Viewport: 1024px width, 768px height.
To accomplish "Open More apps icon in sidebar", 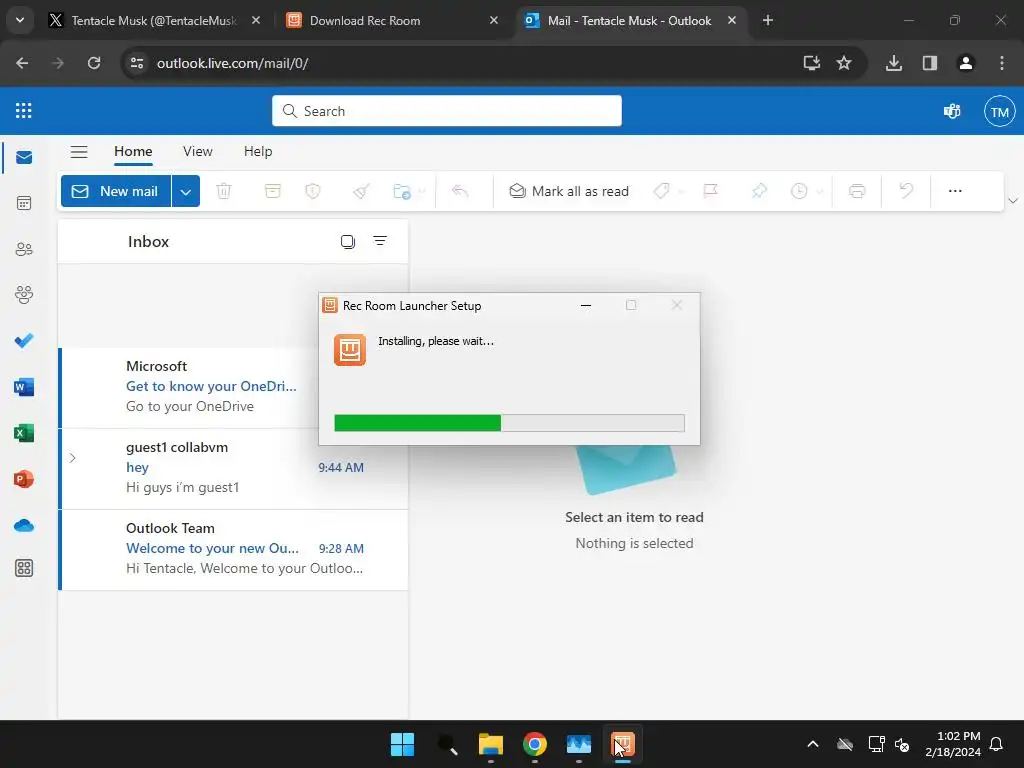I will tap(24, 568).
